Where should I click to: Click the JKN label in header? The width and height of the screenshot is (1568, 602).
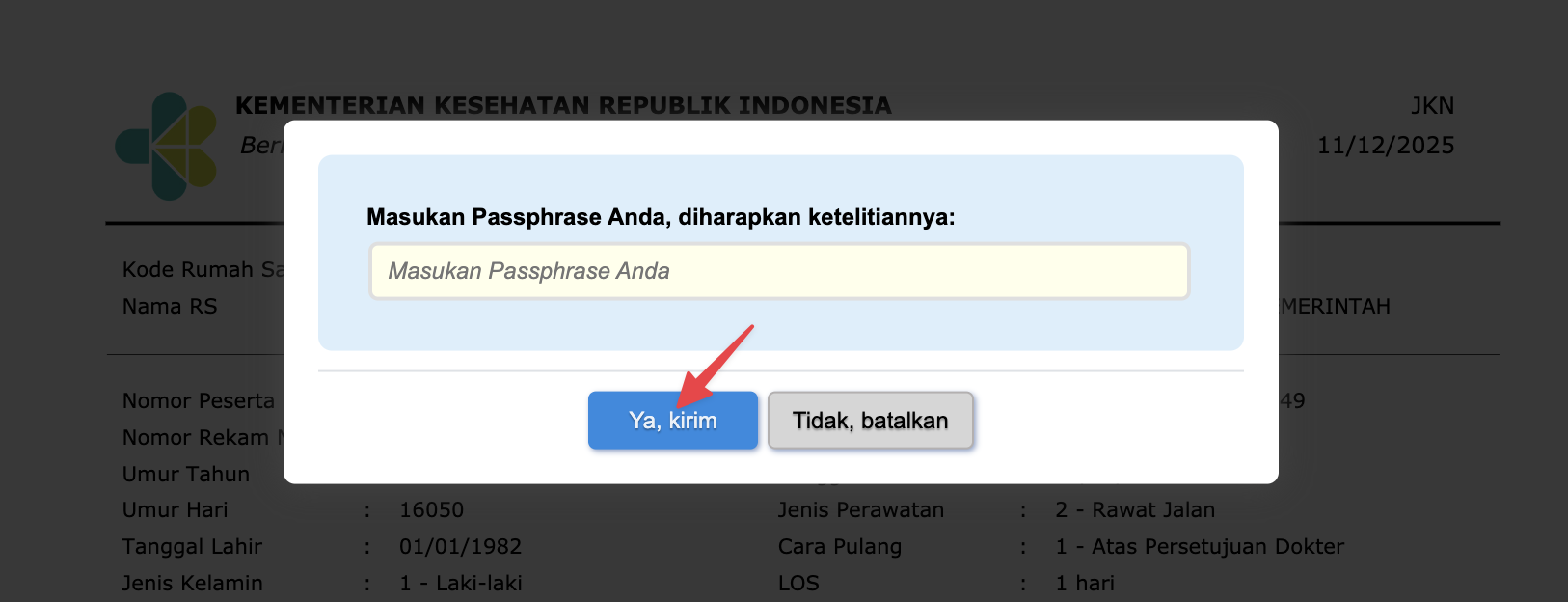1432,106
